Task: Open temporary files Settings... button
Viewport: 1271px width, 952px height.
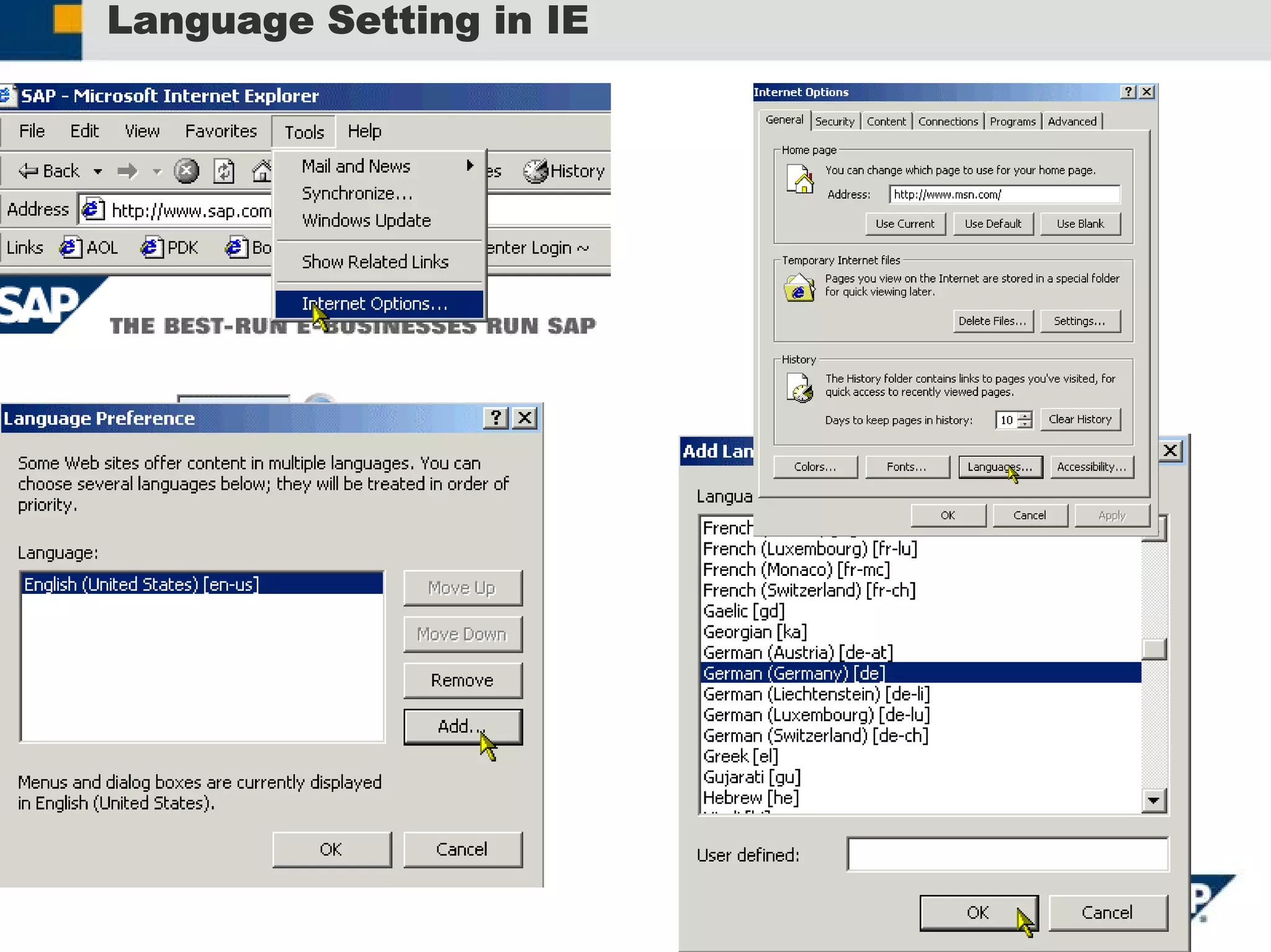Action: 1080,321
